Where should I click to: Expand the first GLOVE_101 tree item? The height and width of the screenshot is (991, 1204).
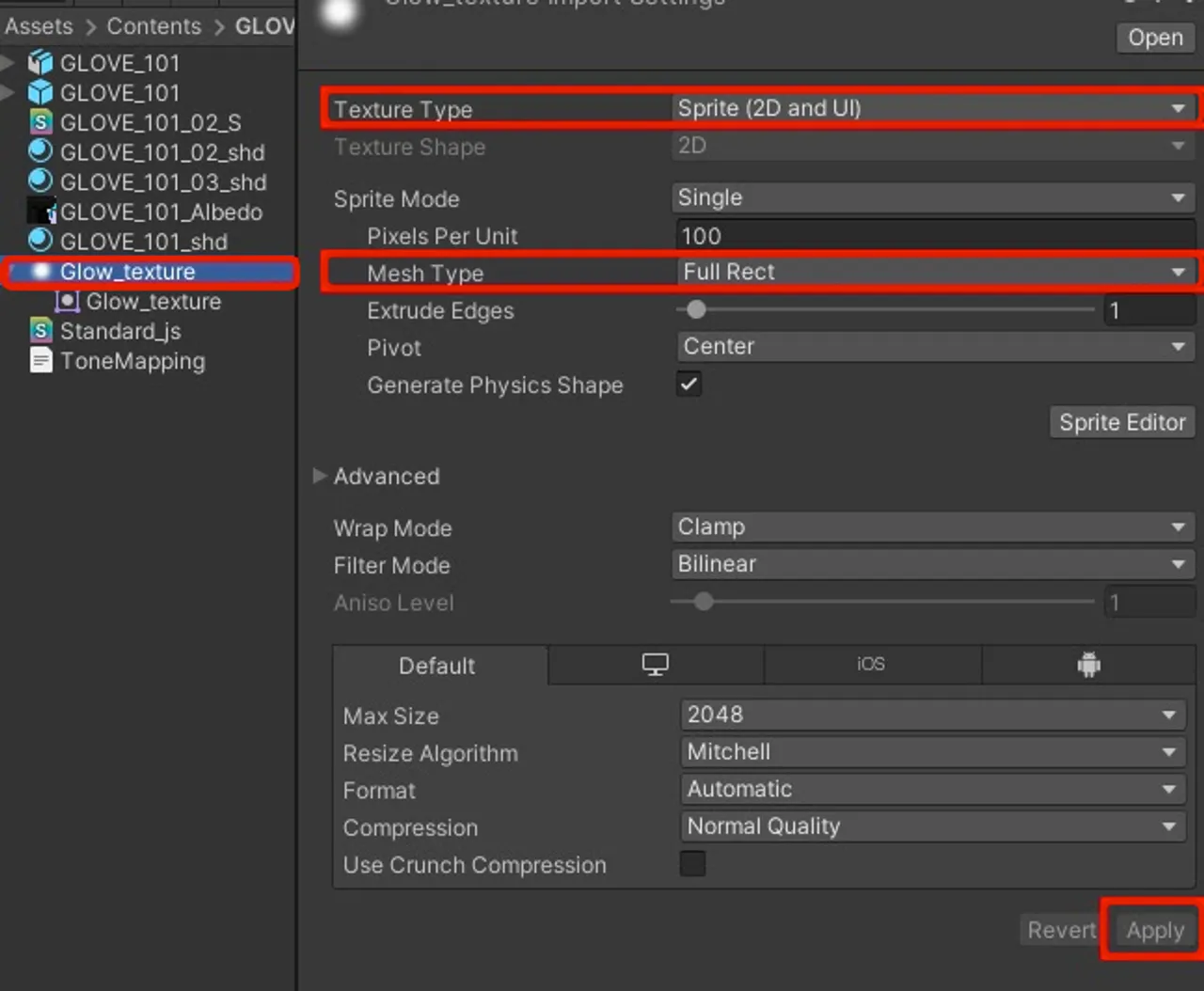point(8,62)
